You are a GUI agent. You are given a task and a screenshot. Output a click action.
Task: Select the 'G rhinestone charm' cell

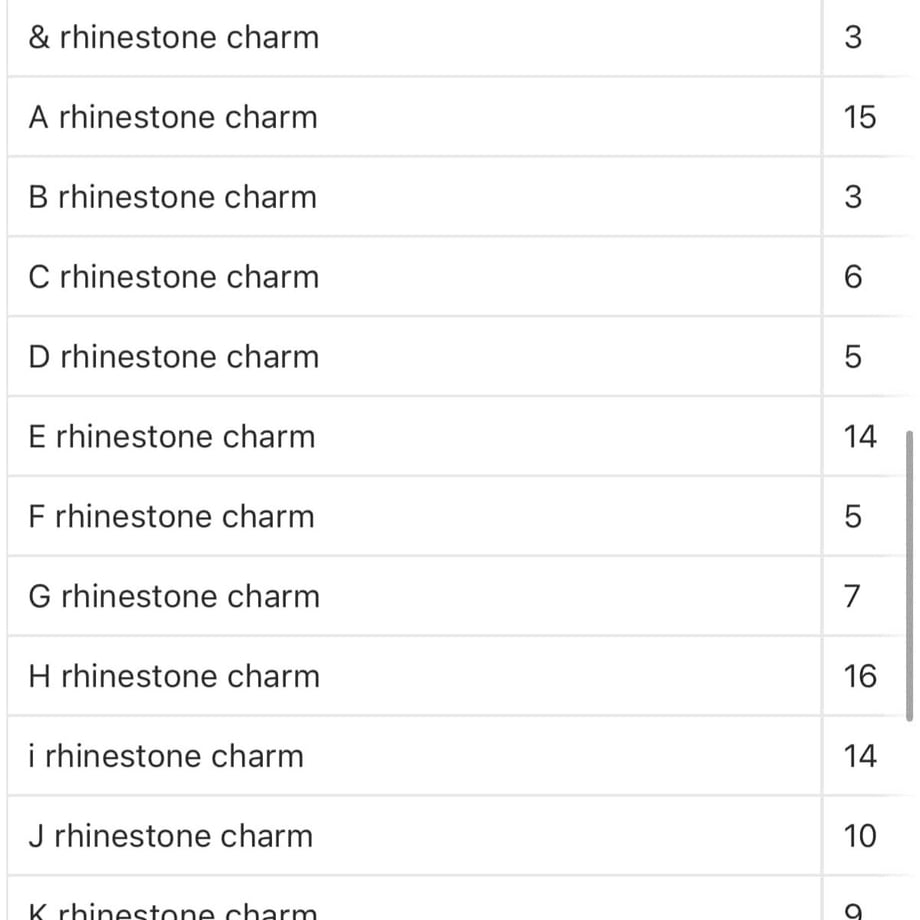[414, 596]
